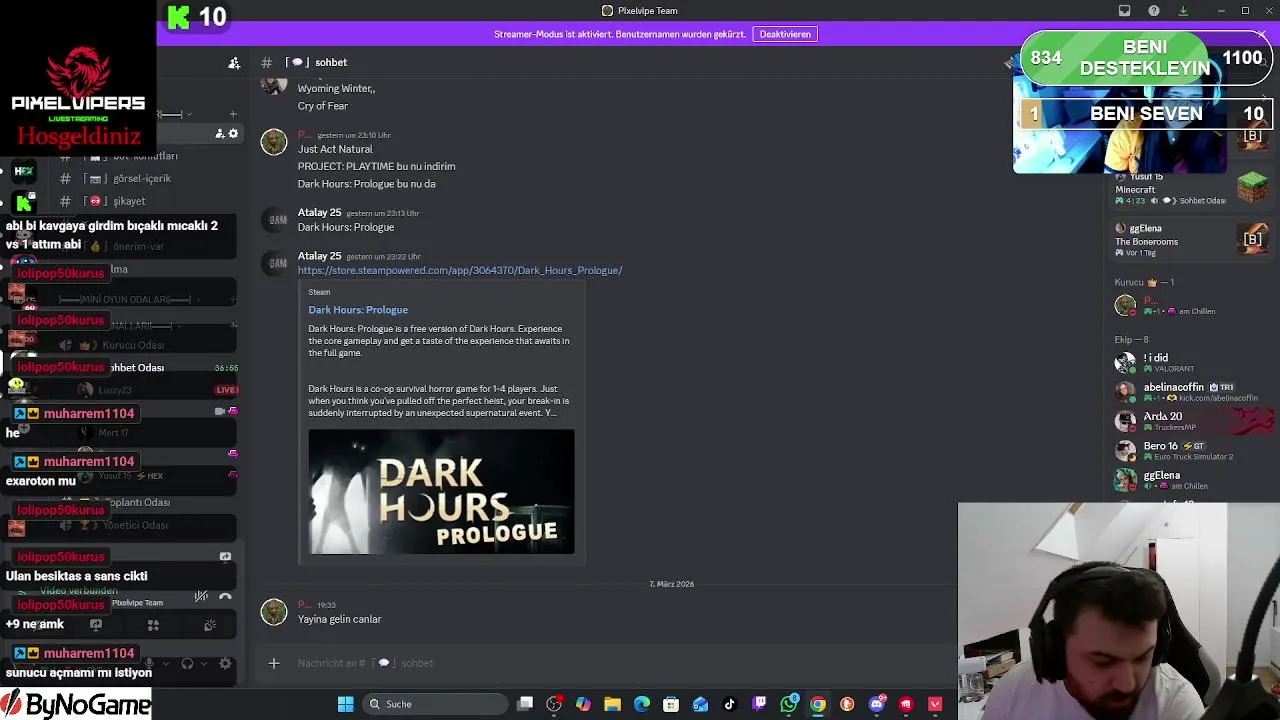Disconnect from voice with the hang-up icon

(x=225, y=596)
